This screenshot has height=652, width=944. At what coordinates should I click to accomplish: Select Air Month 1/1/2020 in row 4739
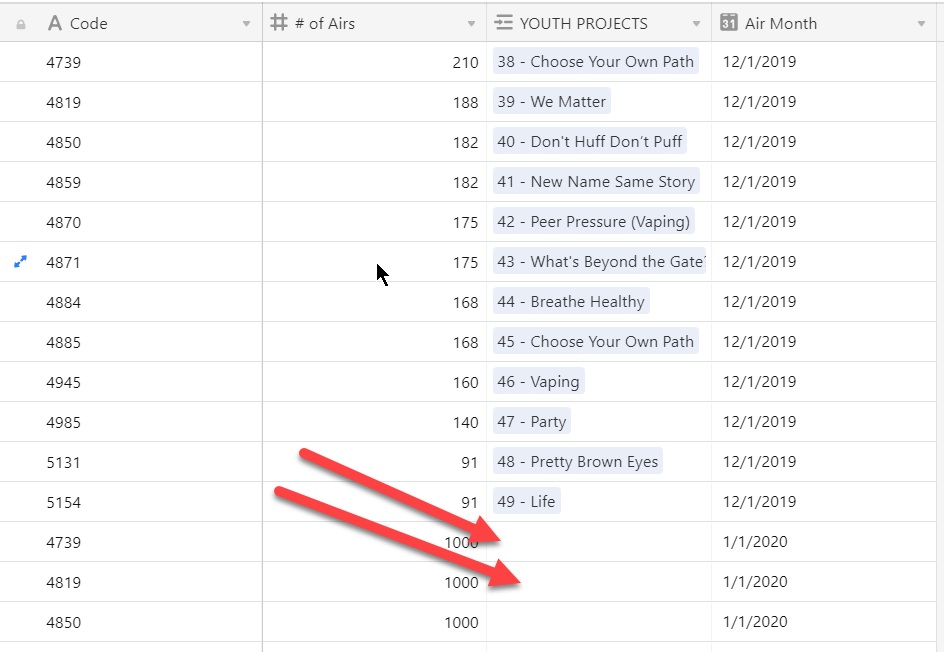point(824,542)
